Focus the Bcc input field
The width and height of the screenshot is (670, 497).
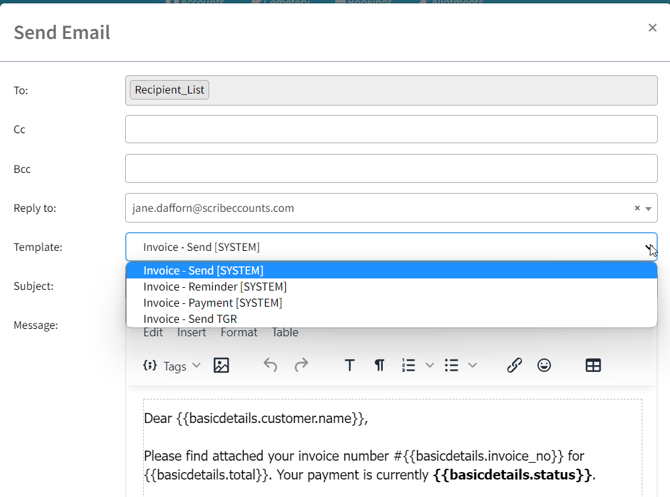click(391, 168)
